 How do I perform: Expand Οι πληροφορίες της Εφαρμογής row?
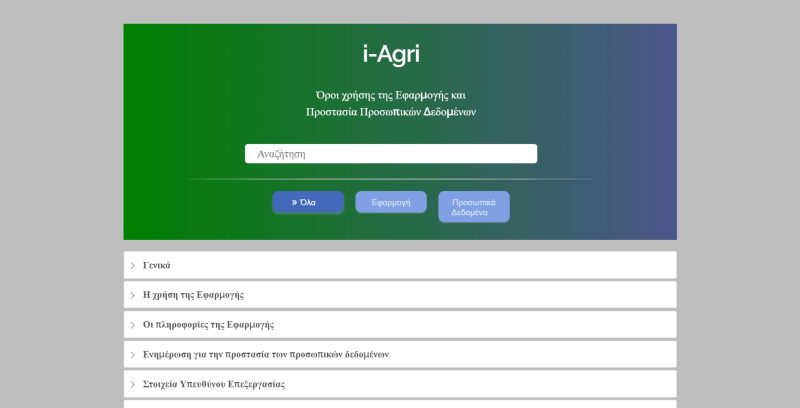click(400, 325)
